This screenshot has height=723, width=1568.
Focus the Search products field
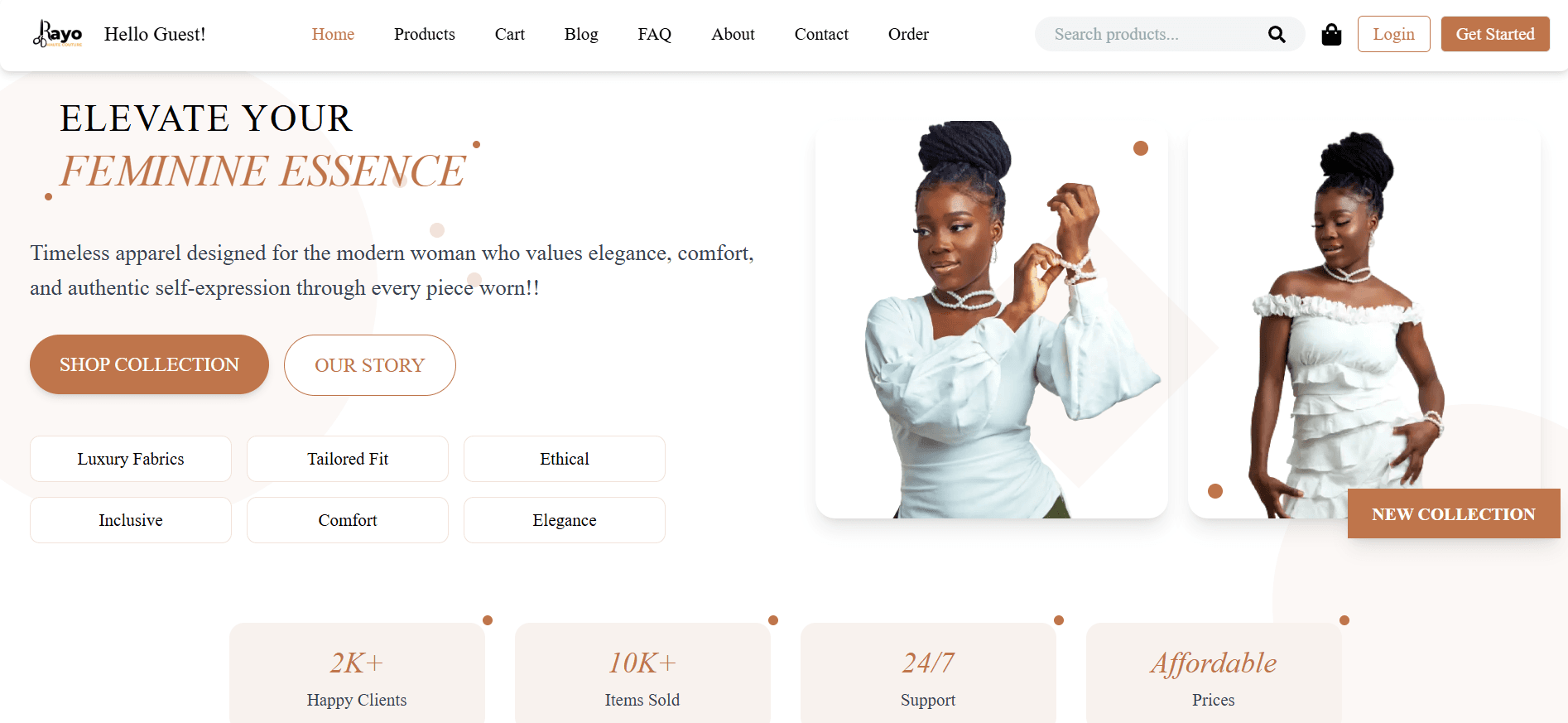1155,34
